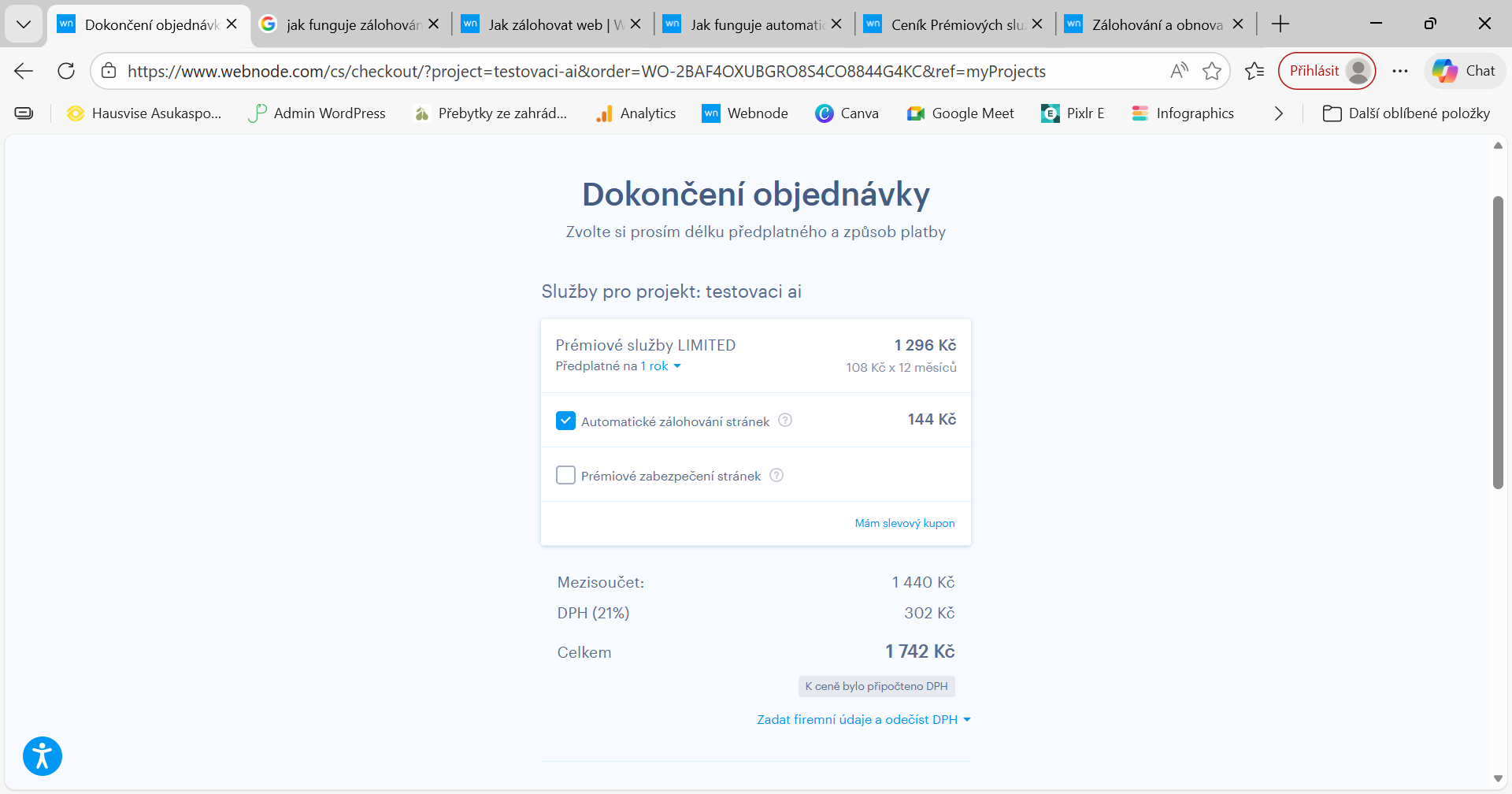Add the page to favorites with the star

click(1212, 71)
